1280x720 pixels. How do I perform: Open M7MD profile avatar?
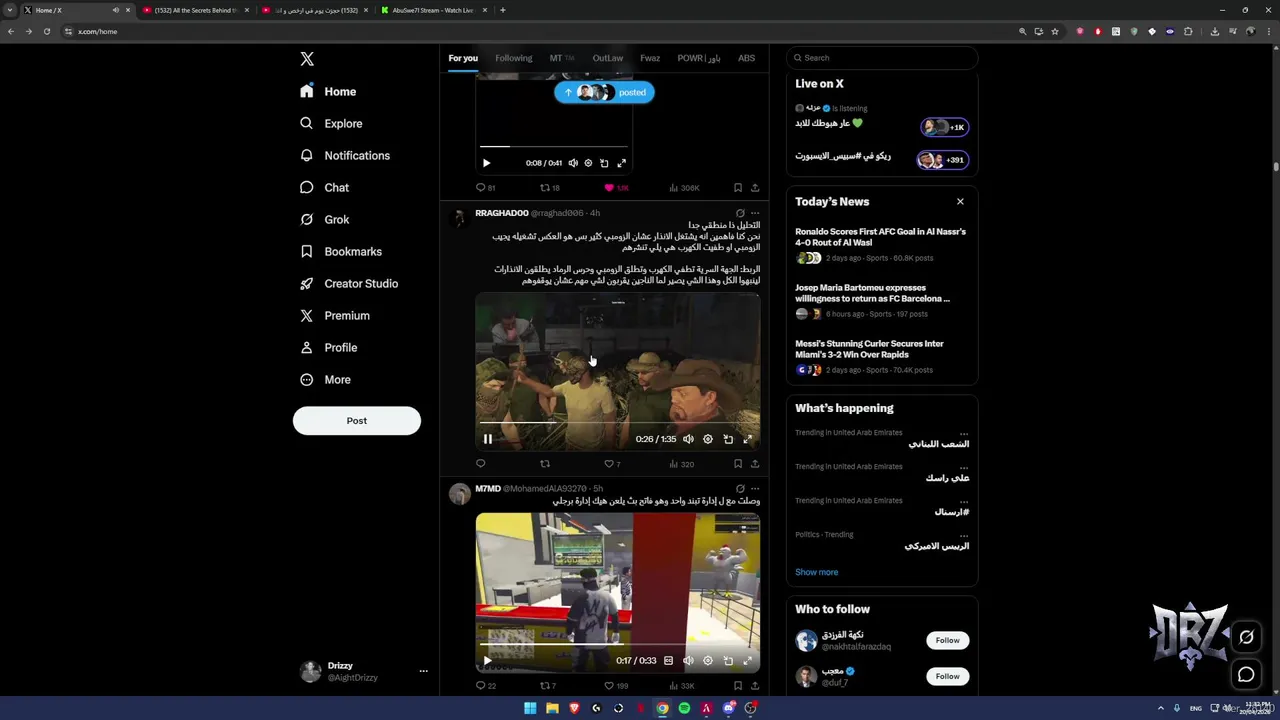tap(459, 494)
